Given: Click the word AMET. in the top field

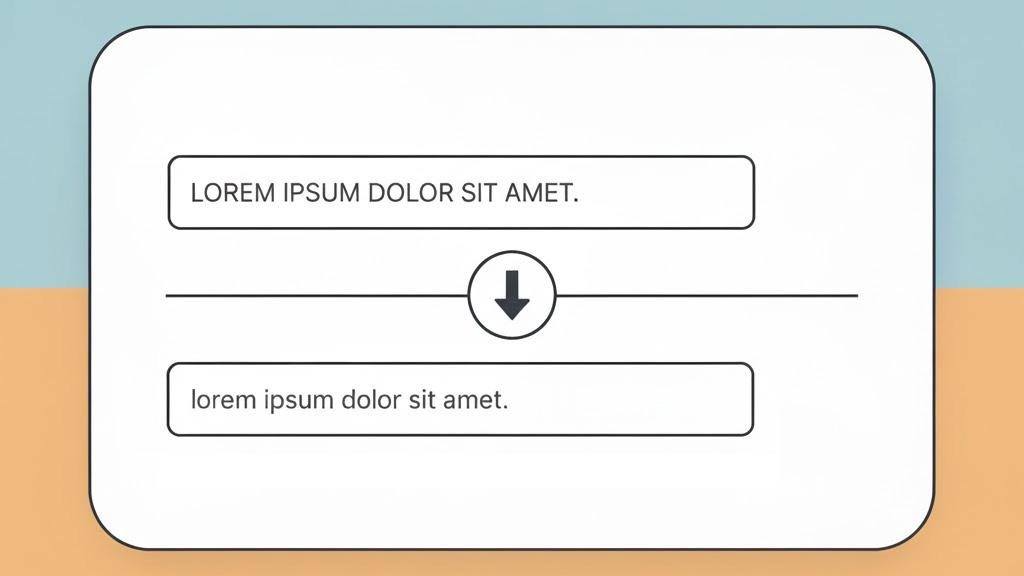Looking at the screenshot, I should [x=541, y=193].
